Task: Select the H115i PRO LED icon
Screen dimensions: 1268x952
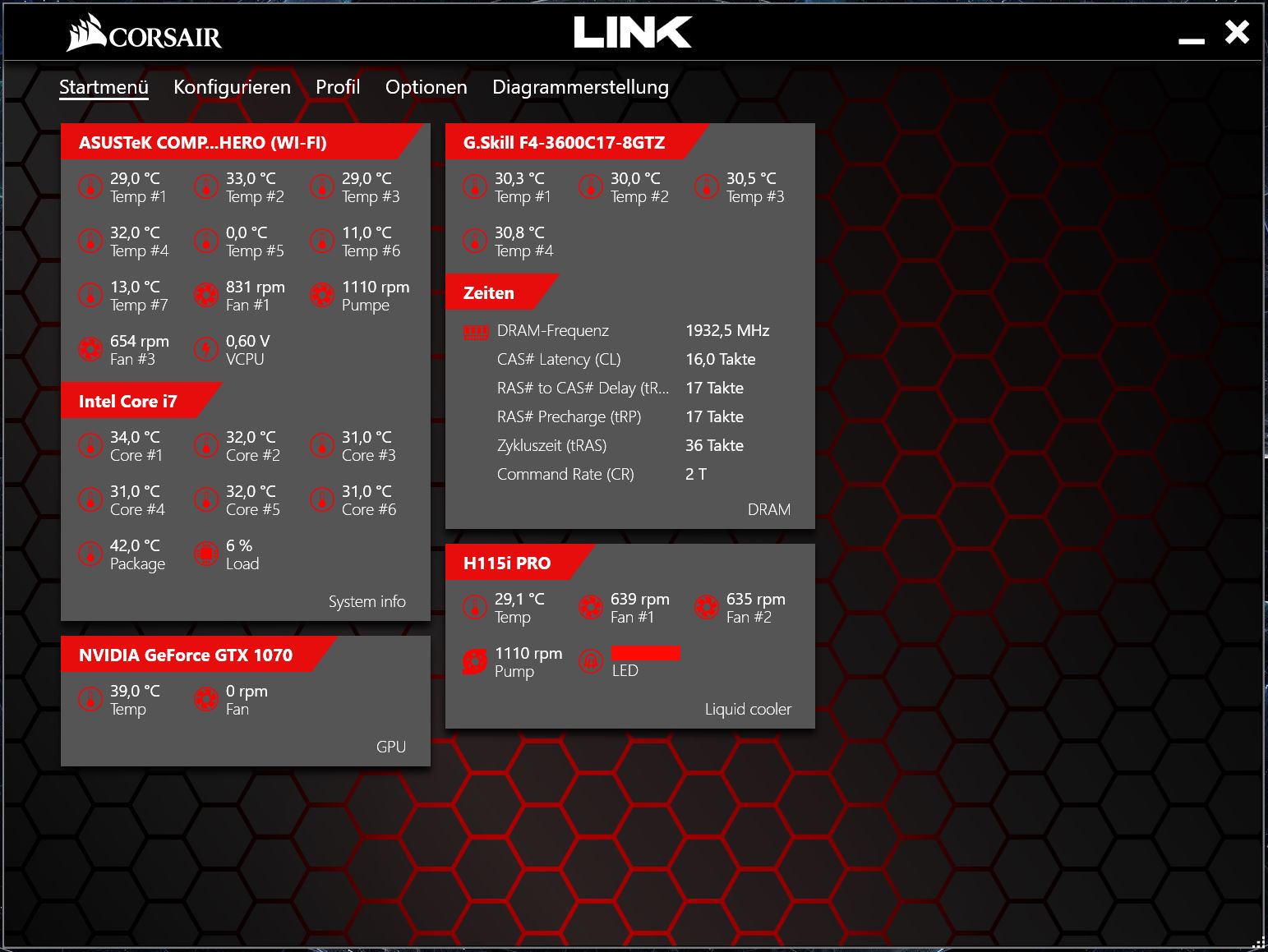Action: pyautogui.click(x=590, y=661)
